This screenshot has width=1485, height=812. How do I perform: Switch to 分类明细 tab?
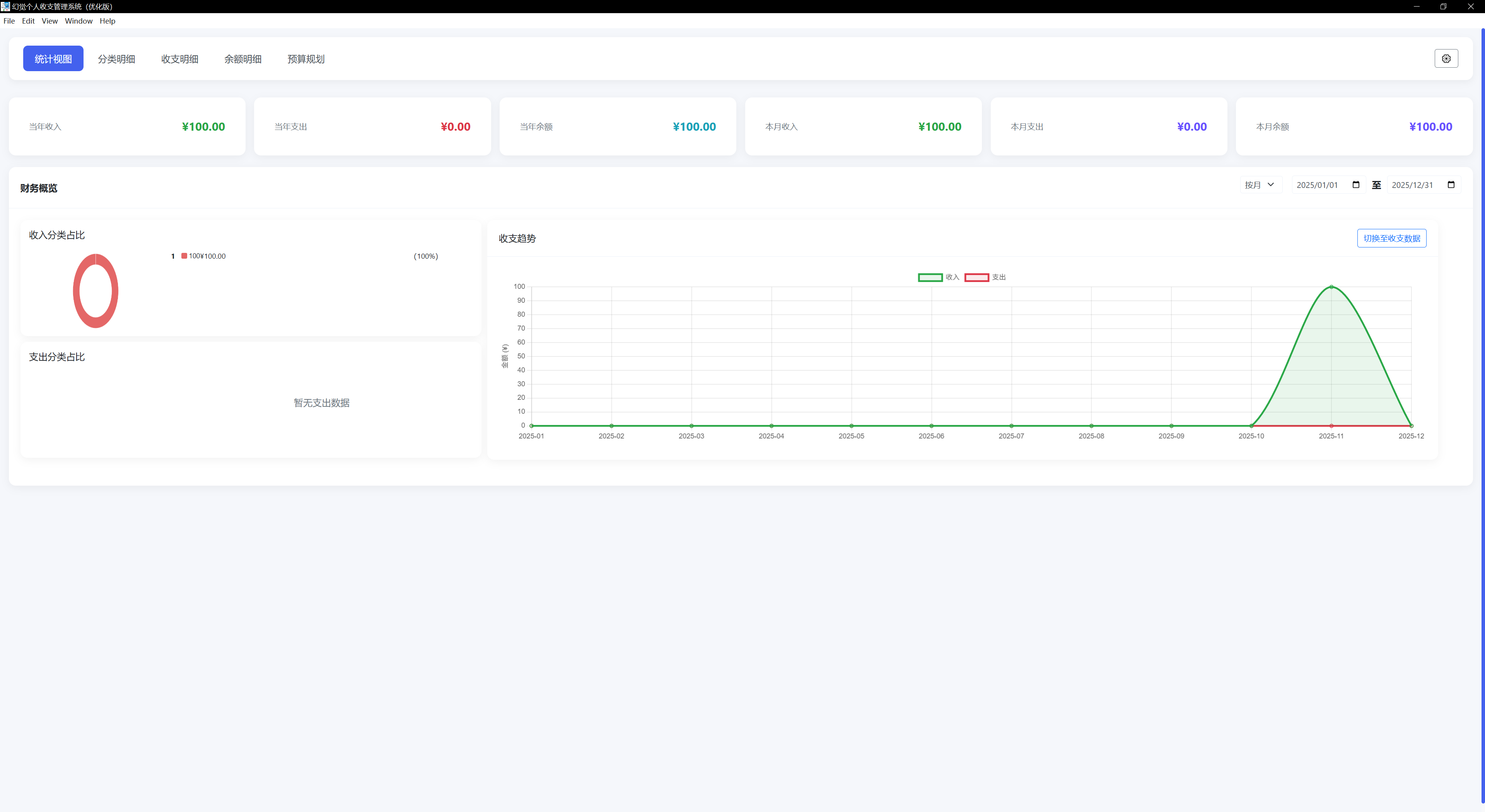[116, 59]
